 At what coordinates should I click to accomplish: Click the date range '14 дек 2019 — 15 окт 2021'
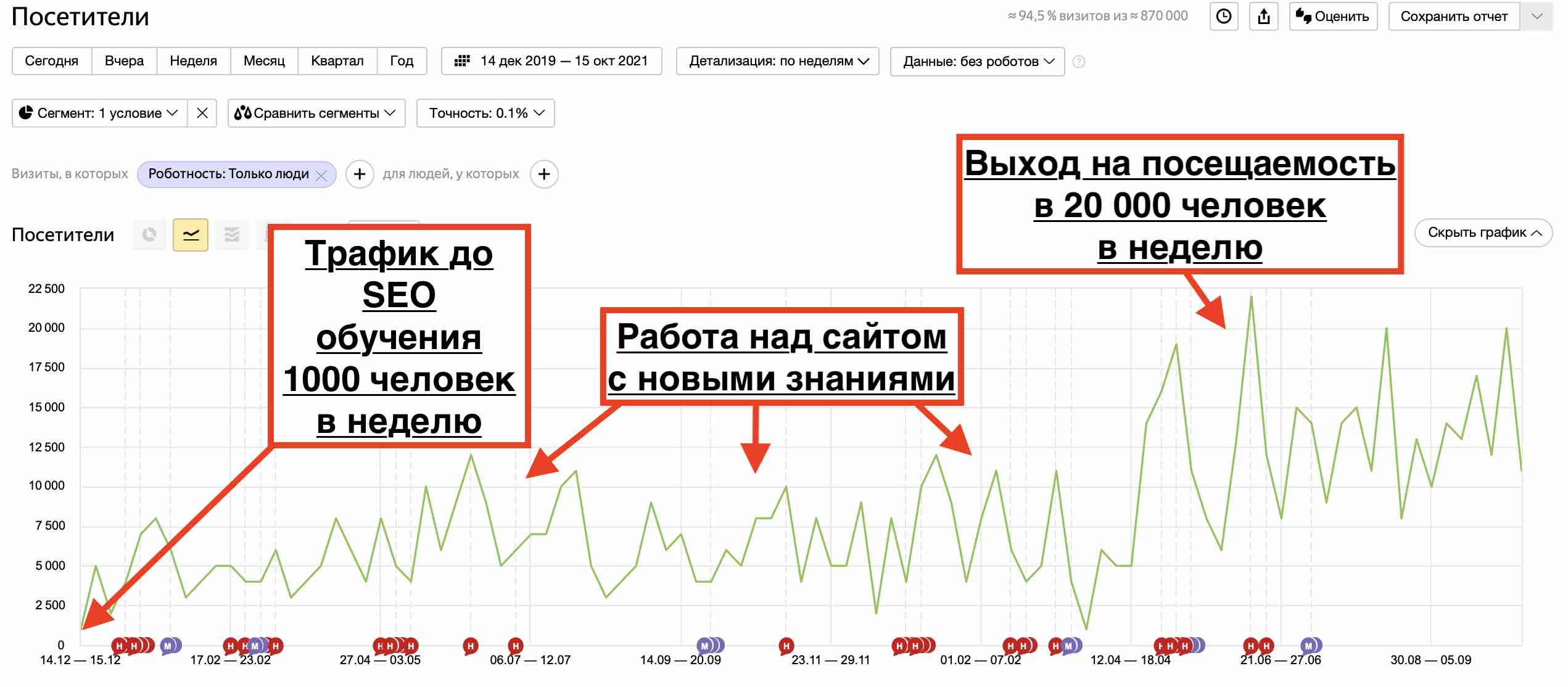551,61
